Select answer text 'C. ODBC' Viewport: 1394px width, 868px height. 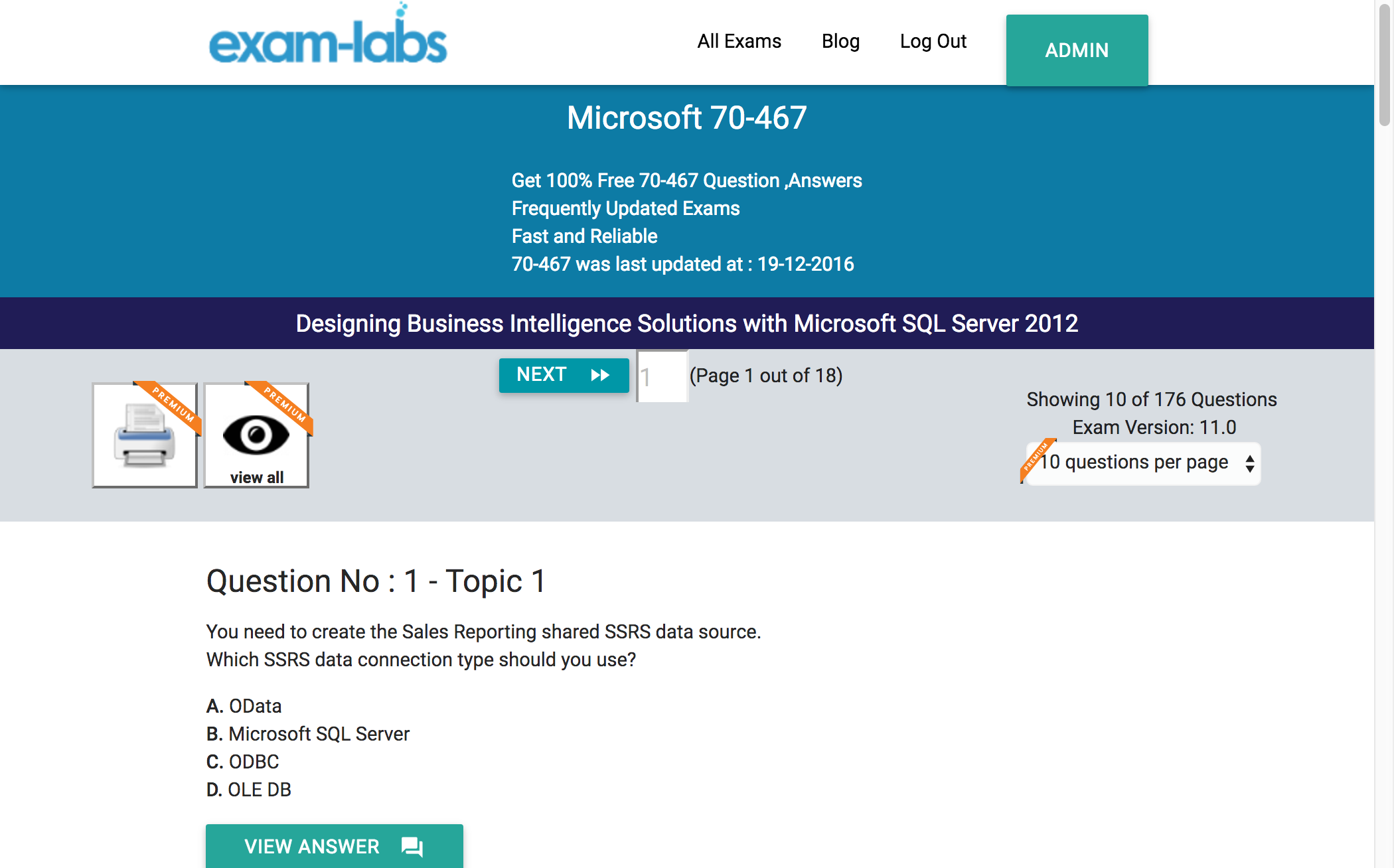pos(242,762)
